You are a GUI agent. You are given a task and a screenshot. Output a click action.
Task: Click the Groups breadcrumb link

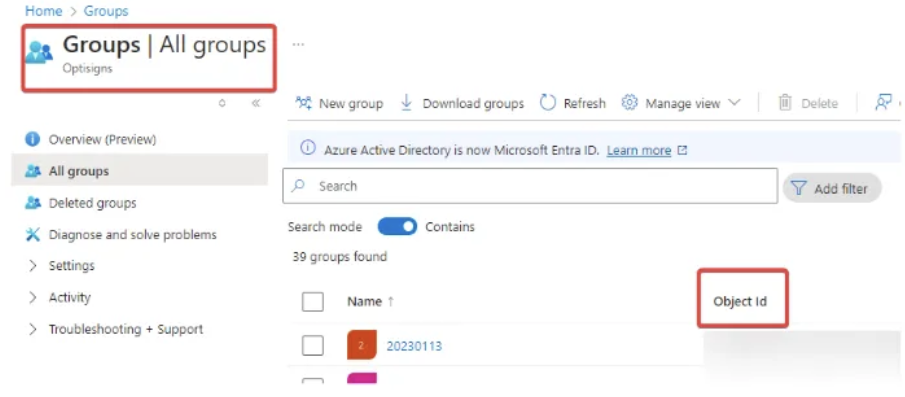106,10
